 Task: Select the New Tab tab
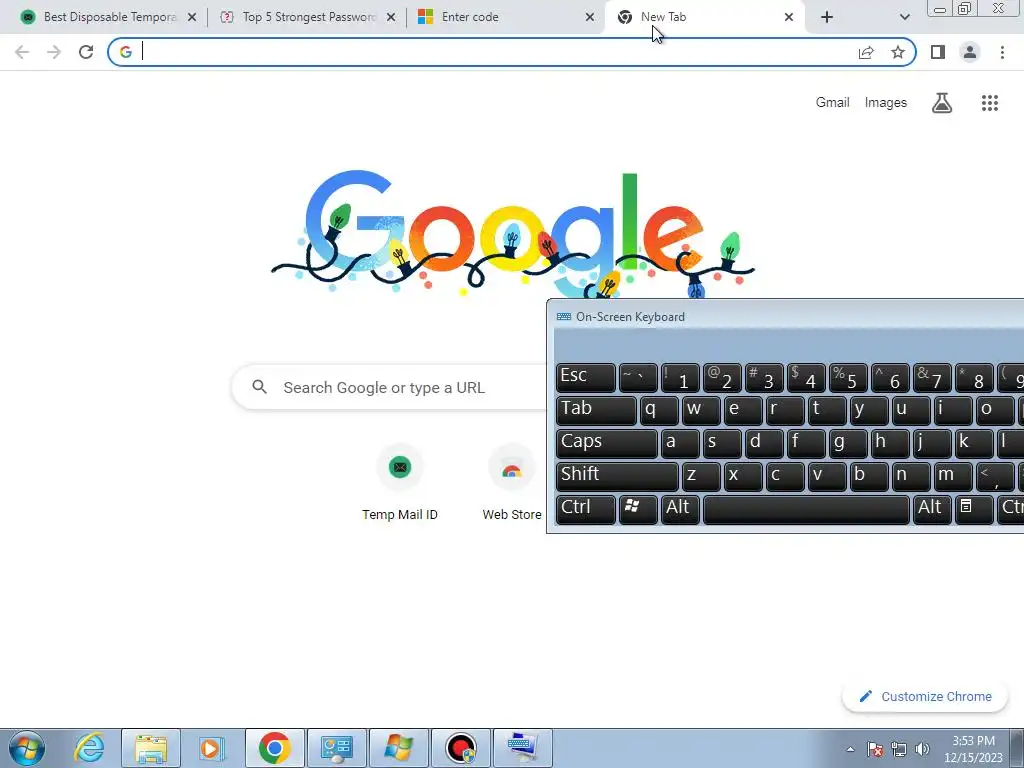pos(705,17)
